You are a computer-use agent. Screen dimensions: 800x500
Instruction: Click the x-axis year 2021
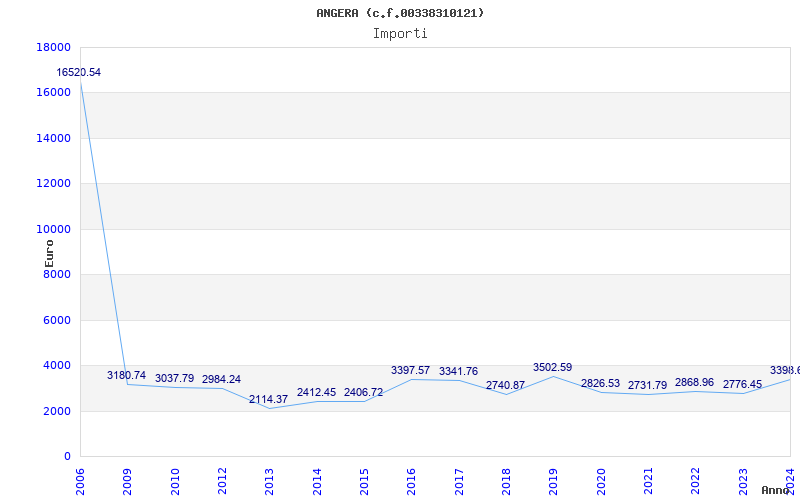coord(648,482)
